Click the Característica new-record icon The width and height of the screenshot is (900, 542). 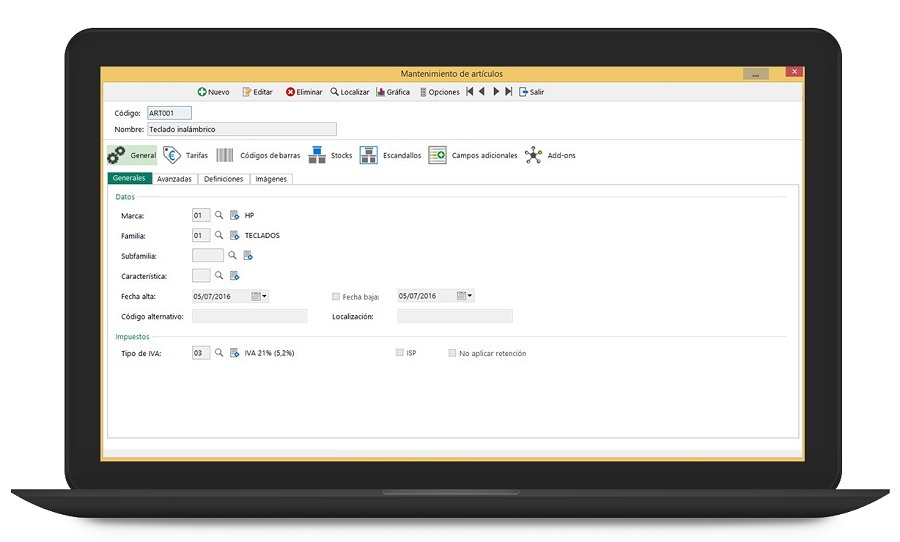[234, 276]
